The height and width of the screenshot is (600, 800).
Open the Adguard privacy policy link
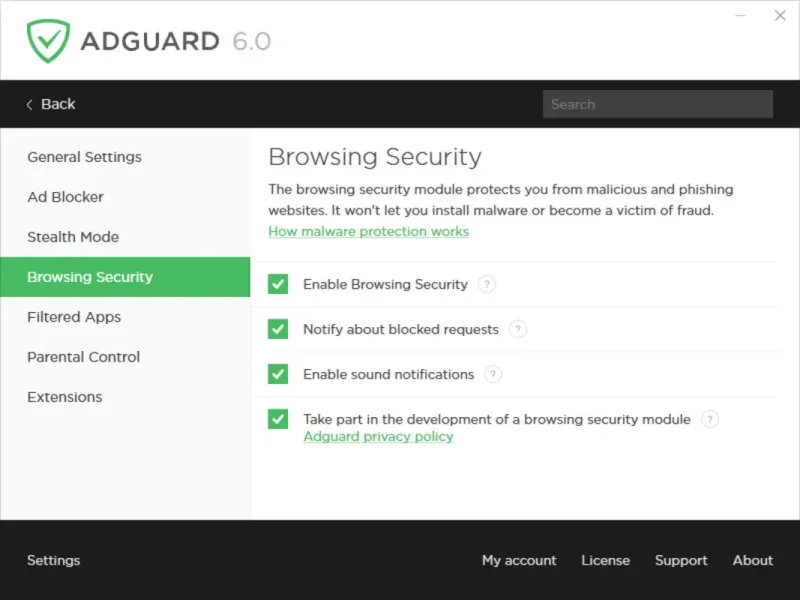(378, 437)
